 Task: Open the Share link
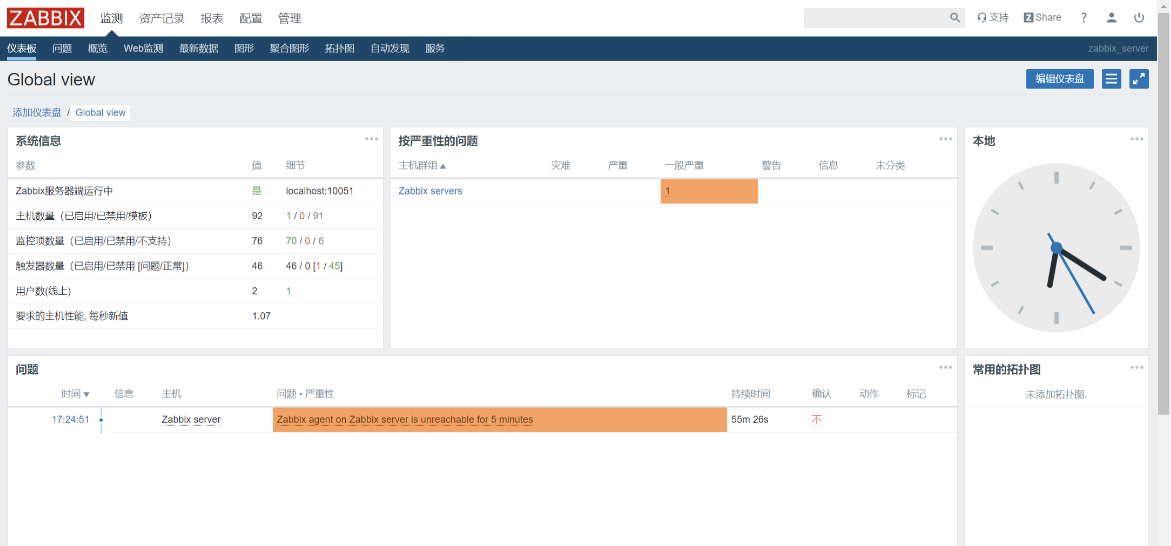coord(1042,18)
